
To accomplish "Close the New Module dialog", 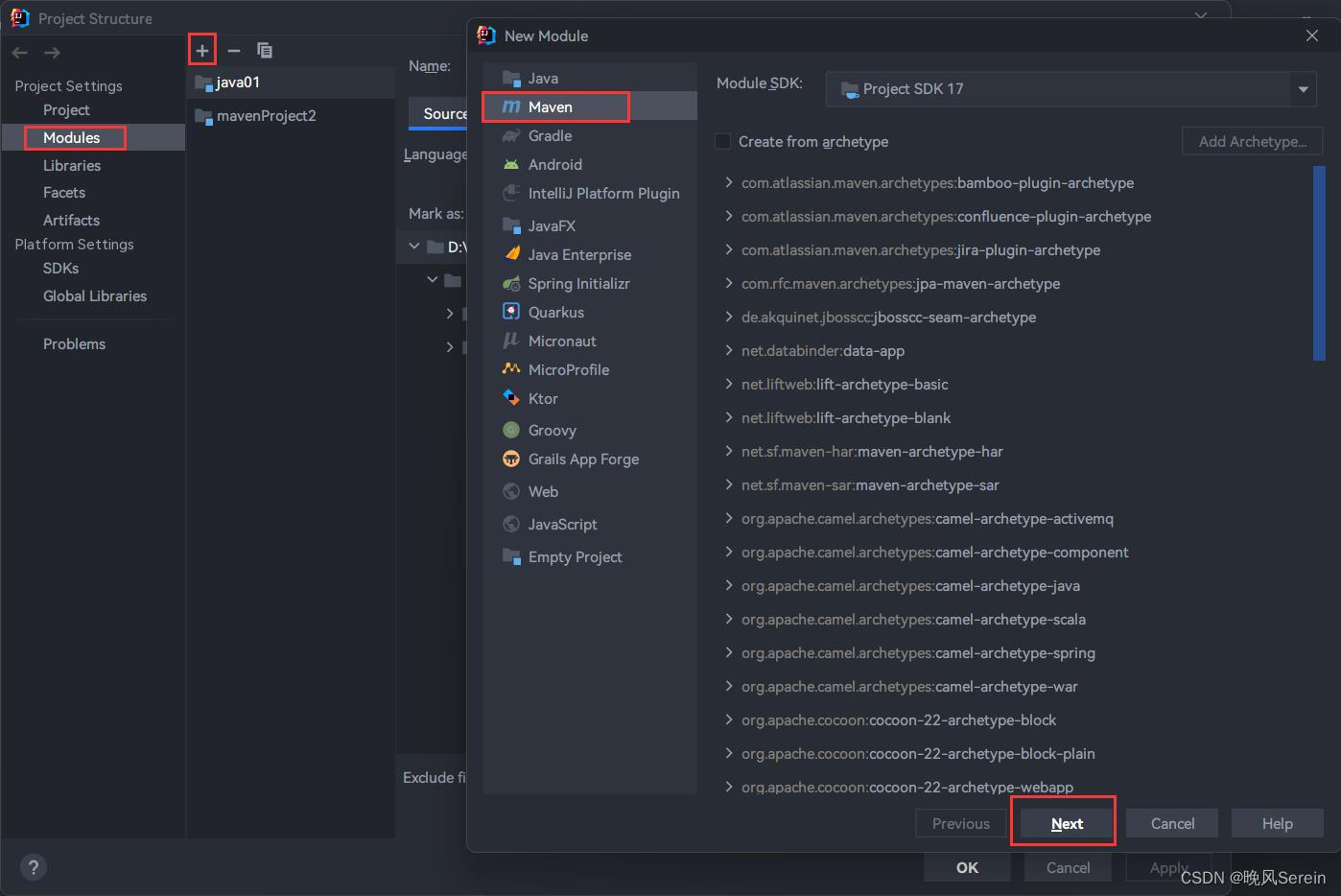I will tap(1312, 35).
